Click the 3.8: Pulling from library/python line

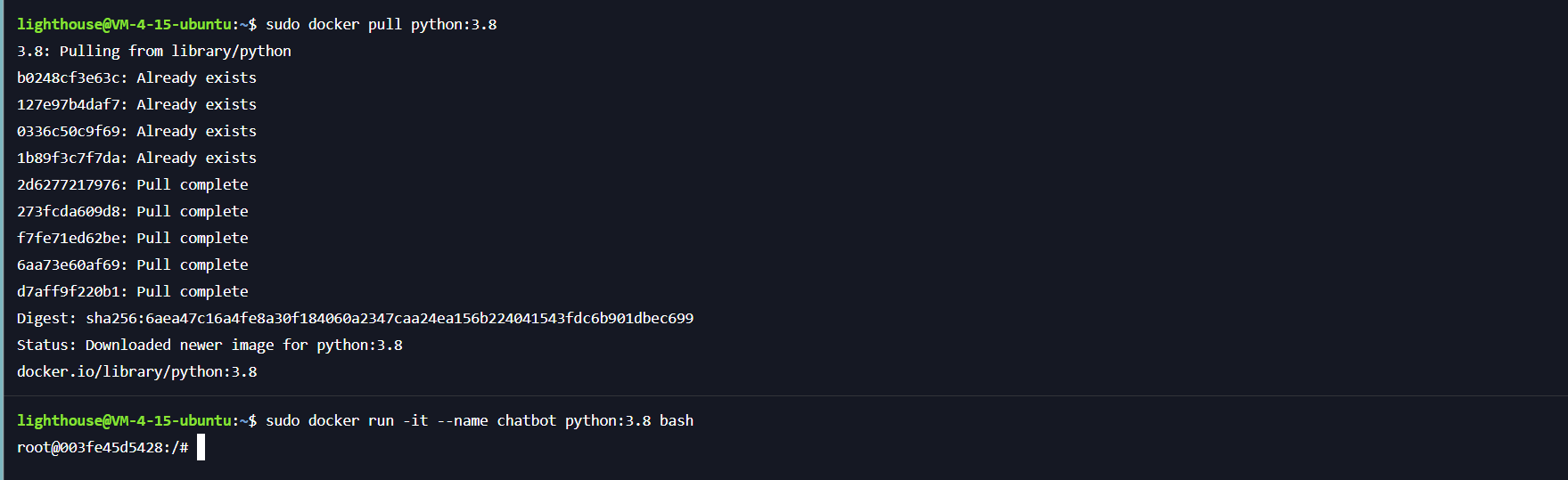pyautogui.click(x=154, y=52)
